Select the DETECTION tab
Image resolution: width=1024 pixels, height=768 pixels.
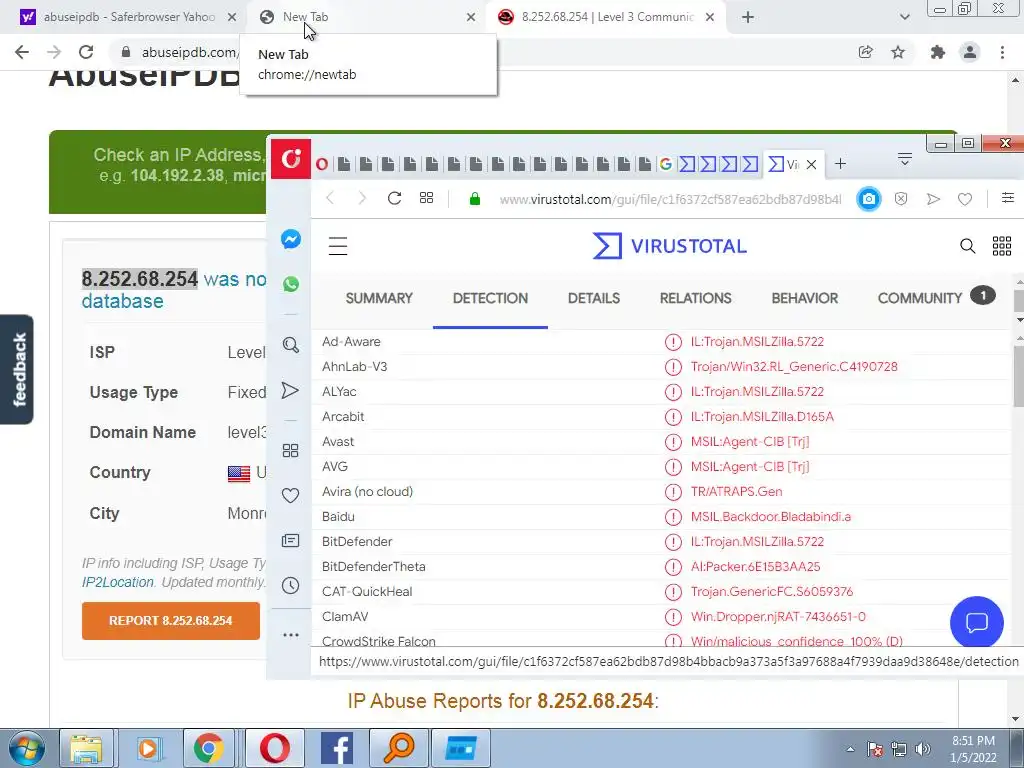[490, 298]
